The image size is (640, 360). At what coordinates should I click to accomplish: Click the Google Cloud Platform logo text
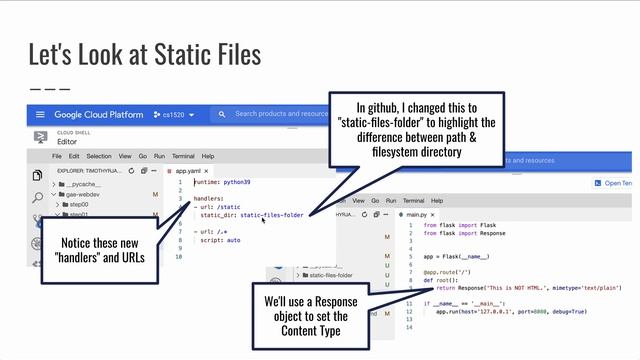coord(99,115)
